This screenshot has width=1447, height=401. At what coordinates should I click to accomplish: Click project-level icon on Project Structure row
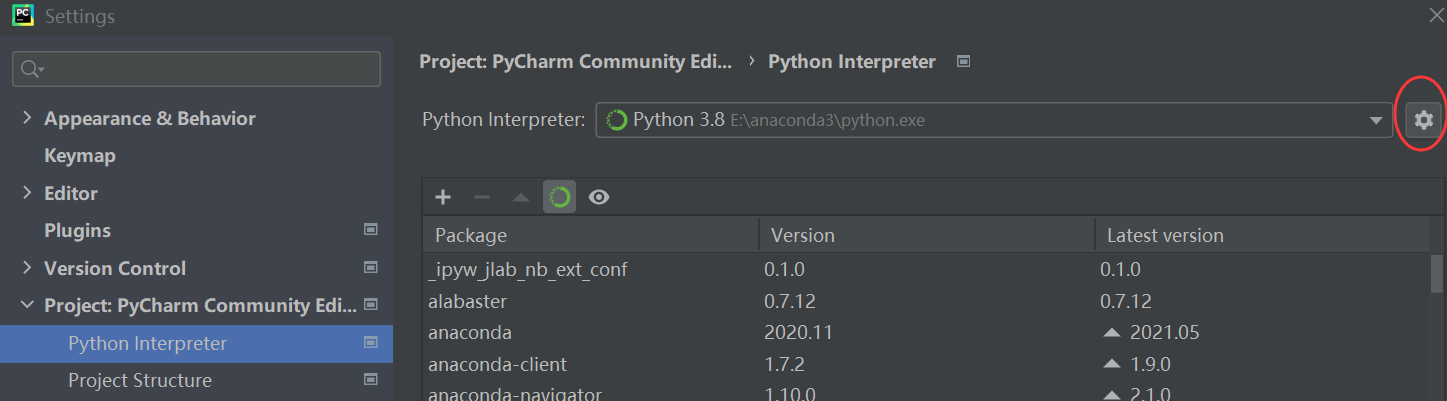click(x=371, y=380)
